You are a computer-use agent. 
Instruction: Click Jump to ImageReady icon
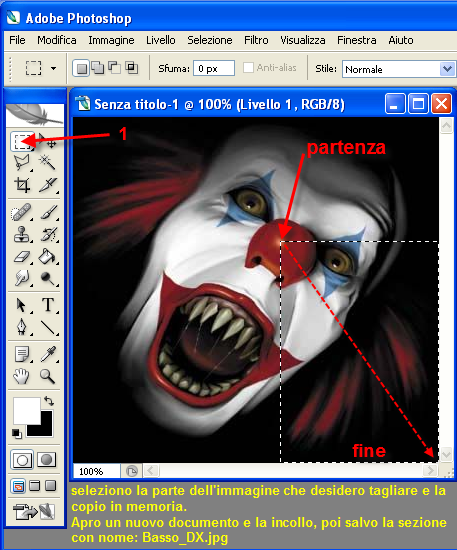(34, 512)
